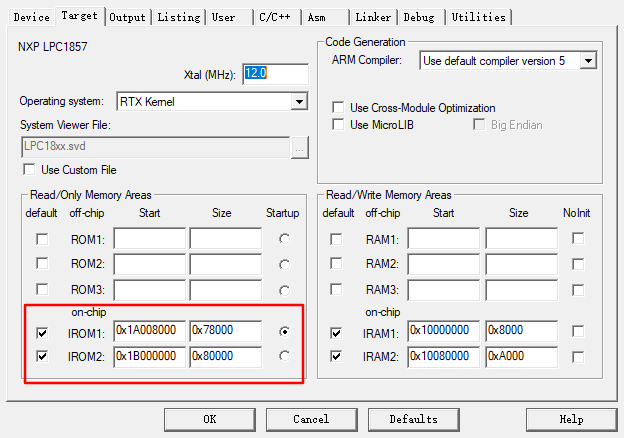Enable NoInit for RAM1
The width and height of the screenshot is (624, 438).
578,238
